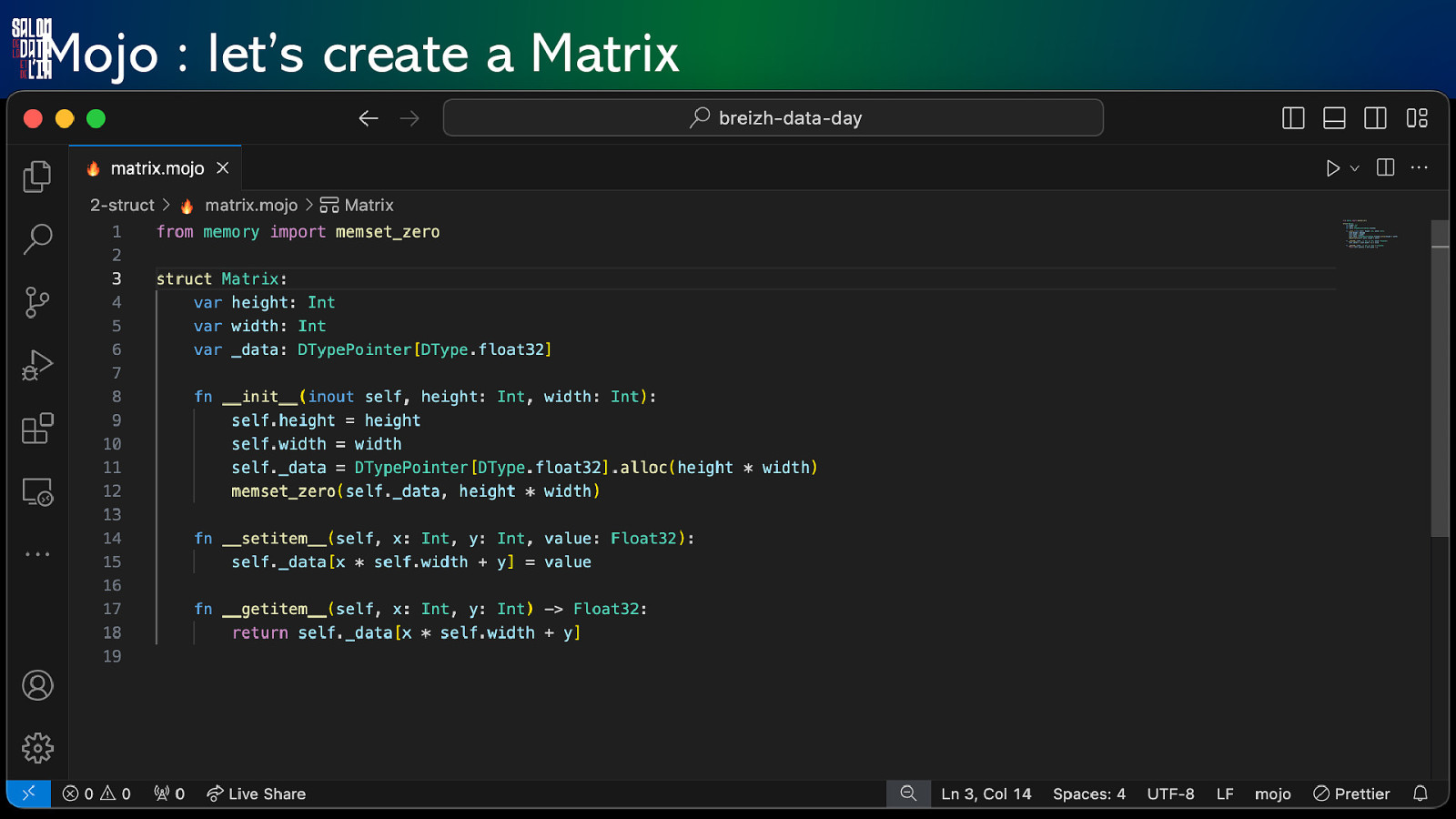Click the __setitem__ function name
Screen dimensions: 1456x819
[x=274, y=539]
